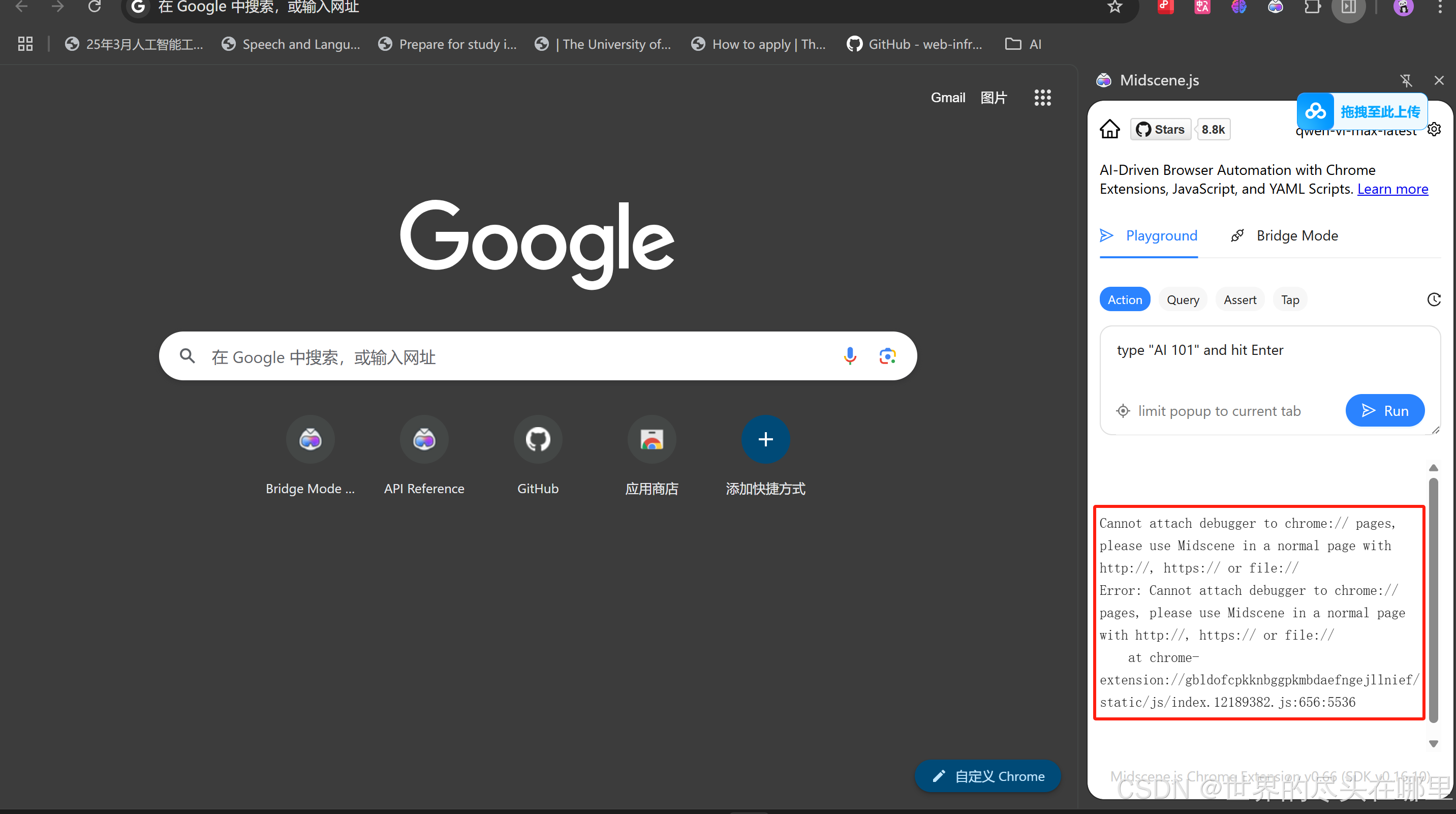Click the Google search input box
The width and height of the screenshot is (1456, 814).
coord(509,357)
